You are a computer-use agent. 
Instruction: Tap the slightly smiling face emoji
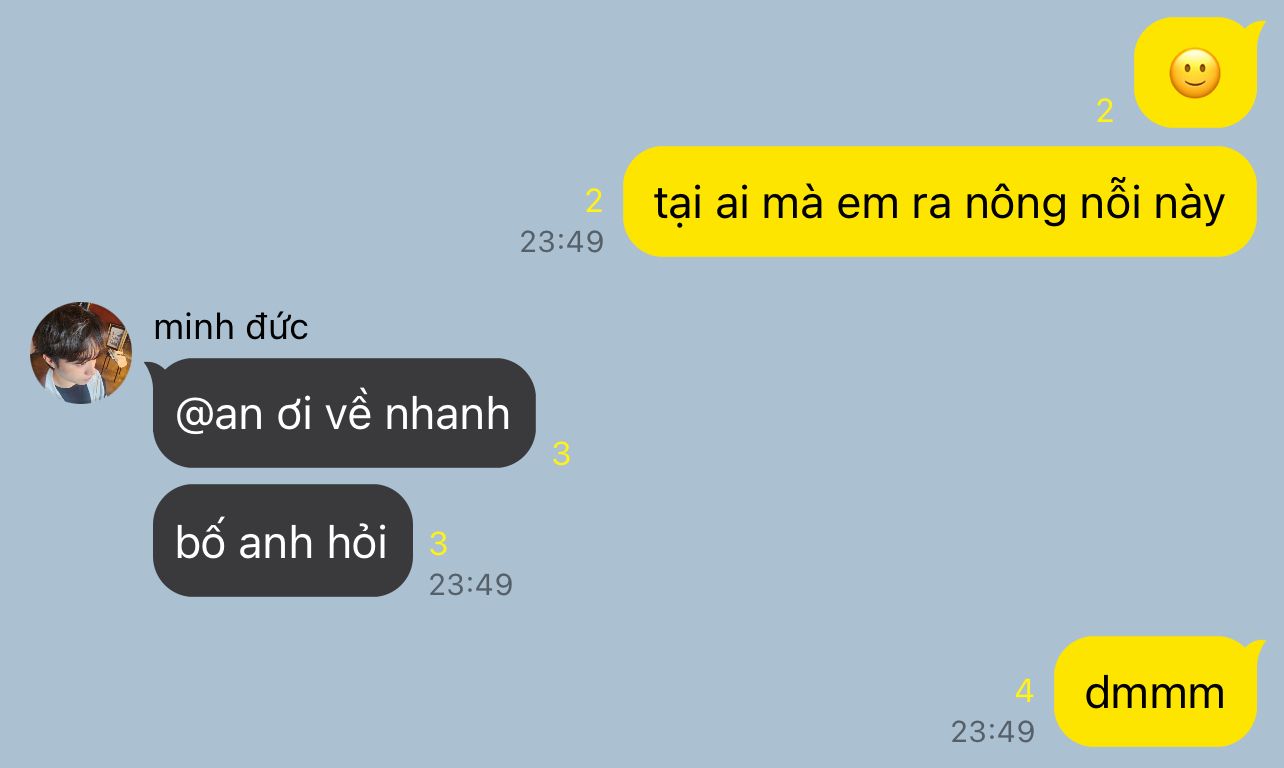[1195, 73]
